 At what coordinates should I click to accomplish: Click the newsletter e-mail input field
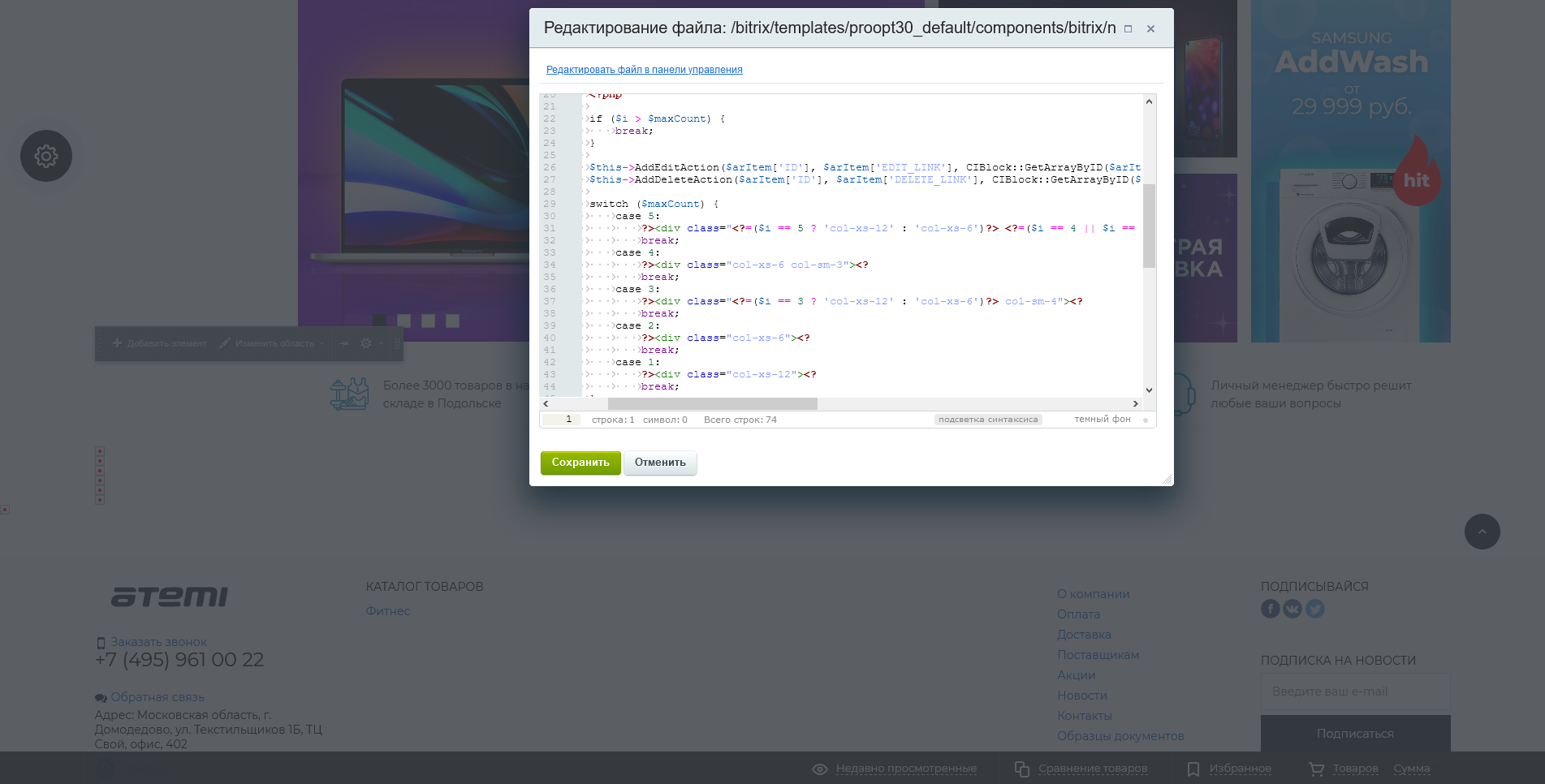tap(1355, 691)
